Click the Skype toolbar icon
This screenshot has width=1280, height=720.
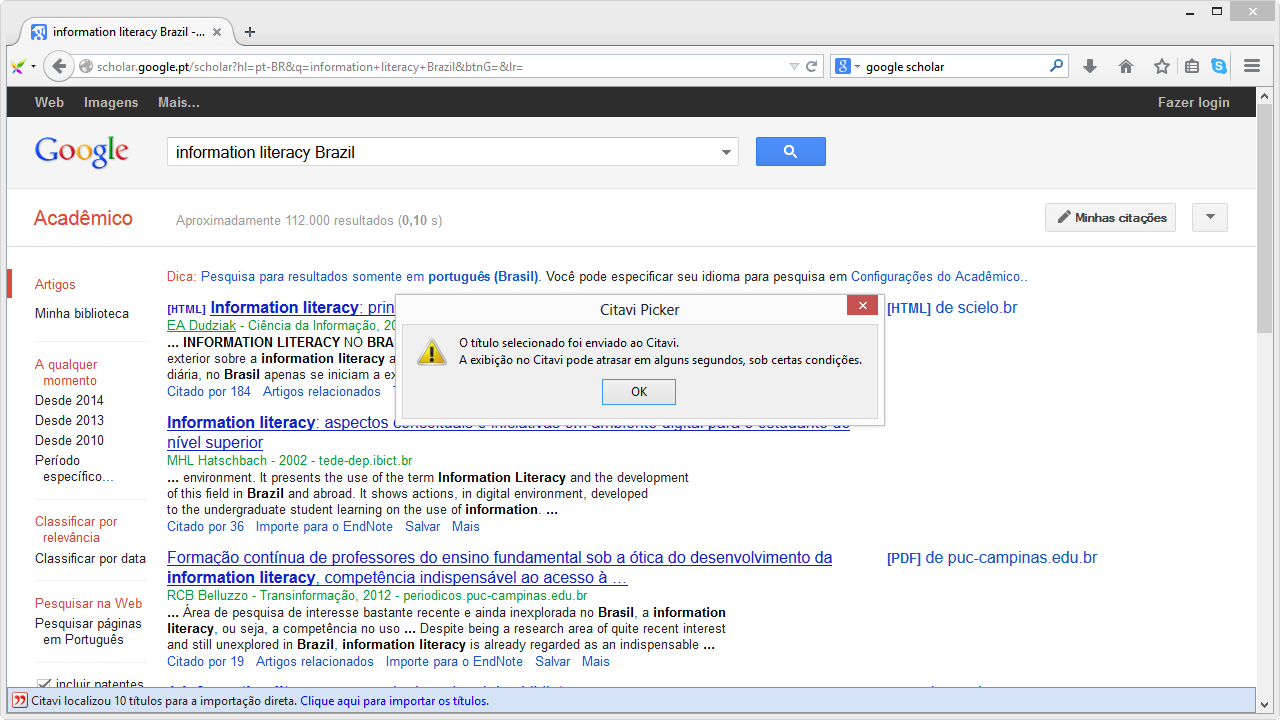pyautogui.click(x=1219, y=67)
